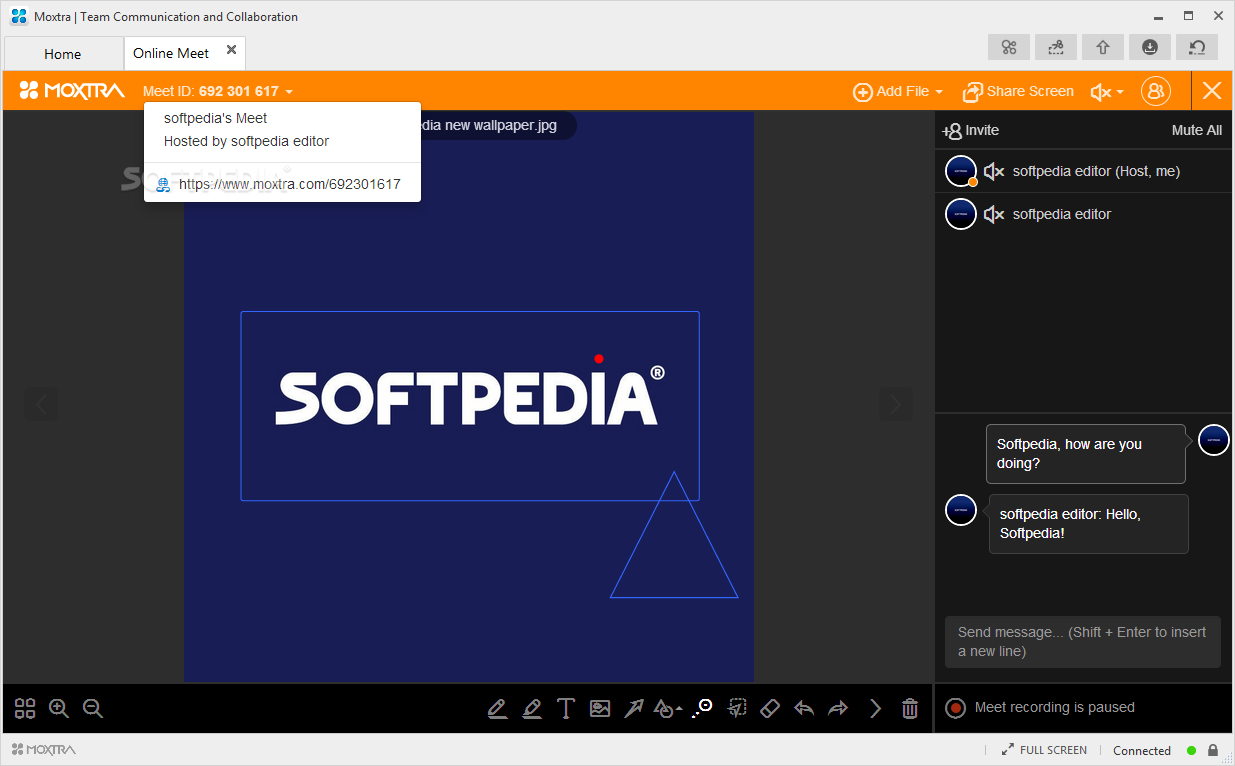
Task: Unmute the second softpedia editor participant
Action: pos(993,214)
